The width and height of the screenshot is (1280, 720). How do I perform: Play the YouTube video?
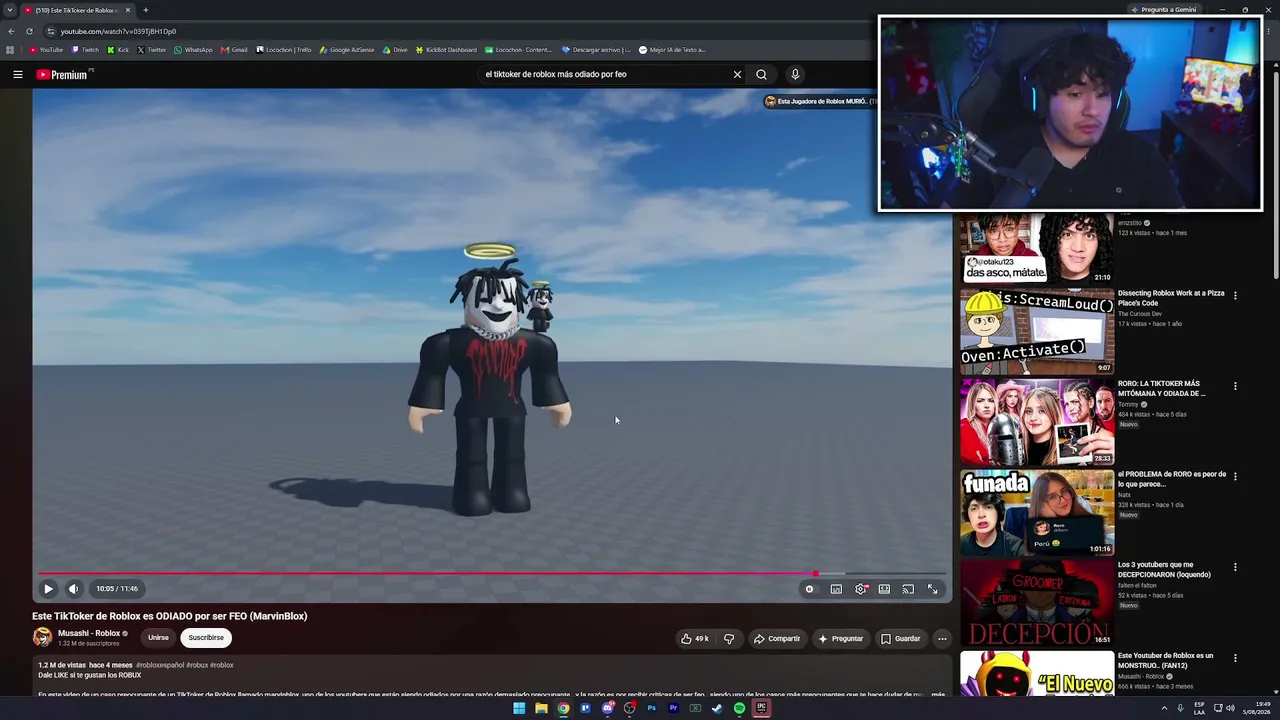48,589
